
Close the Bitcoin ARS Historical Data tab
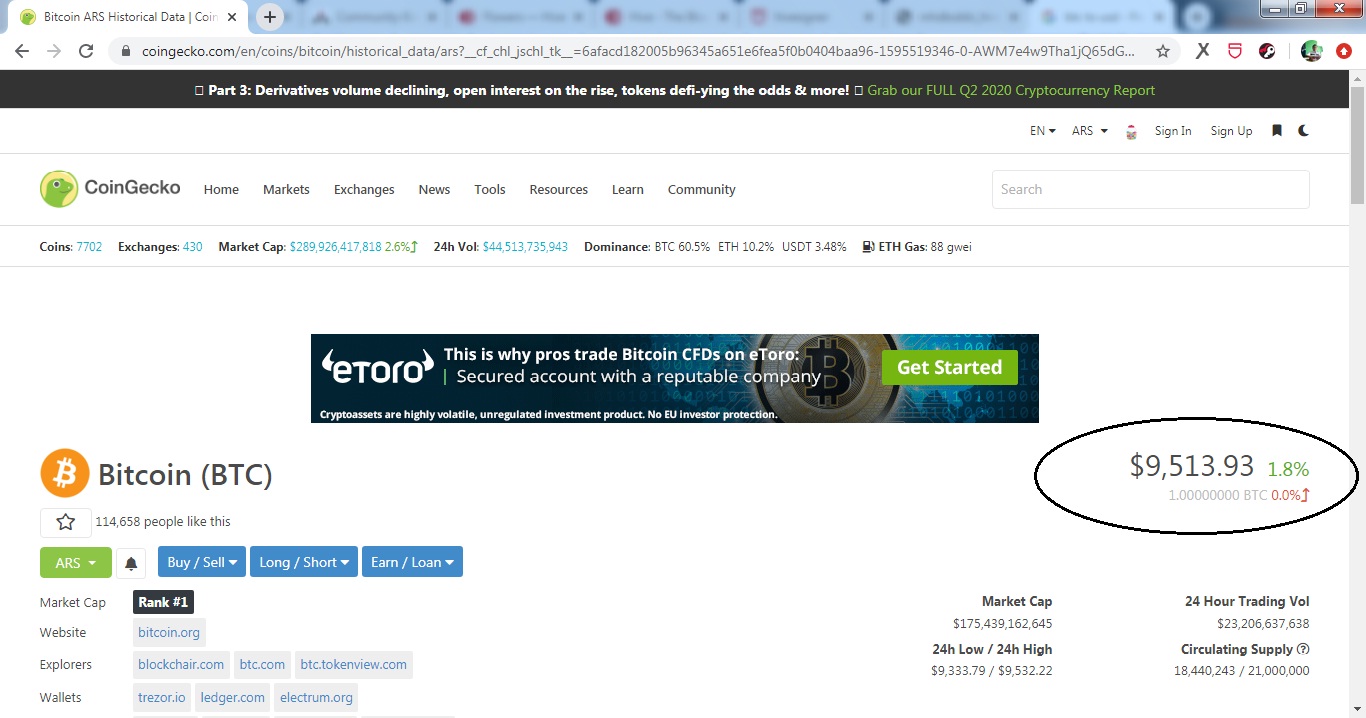coord(231,17)
